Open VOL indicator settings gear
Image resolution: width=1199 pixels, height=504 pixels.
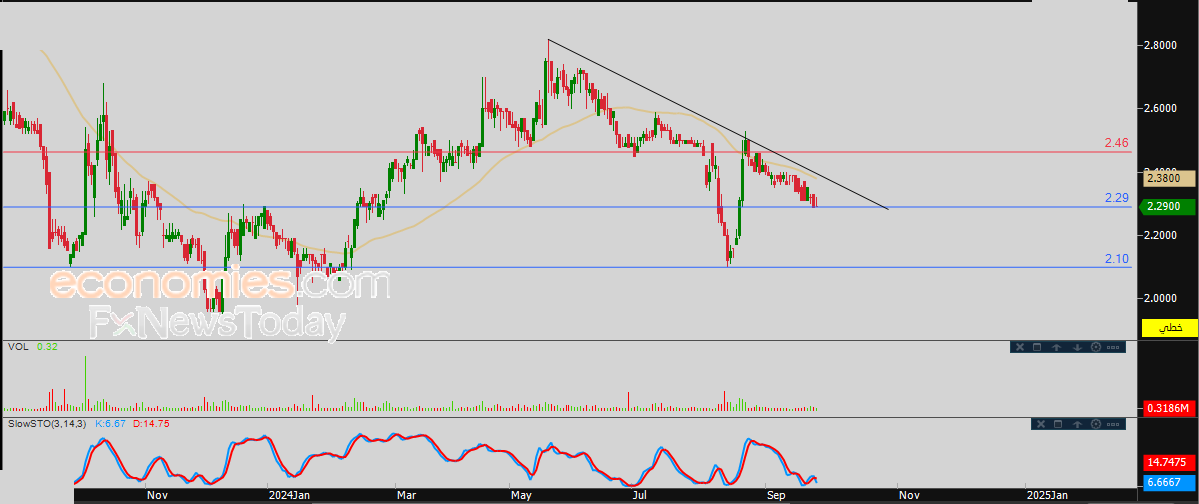[1096, 347]
